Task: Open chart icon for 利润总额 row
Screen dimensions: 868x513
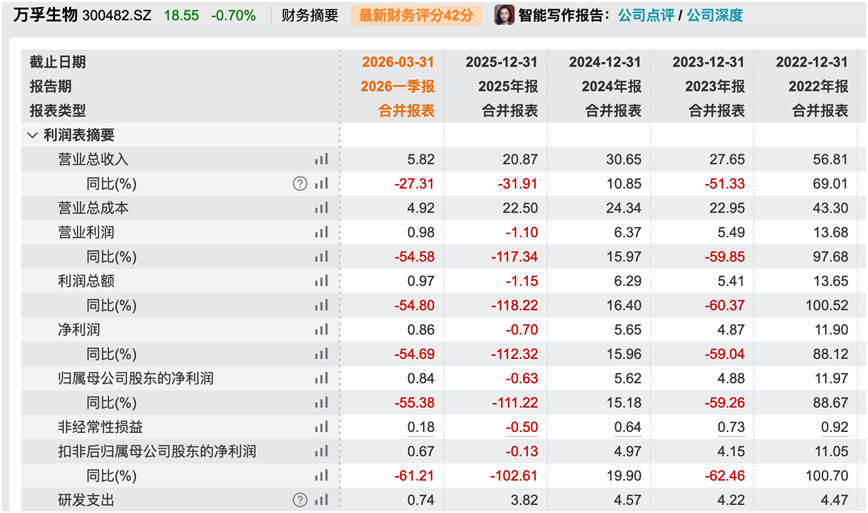Action: [x=322, y=281]
